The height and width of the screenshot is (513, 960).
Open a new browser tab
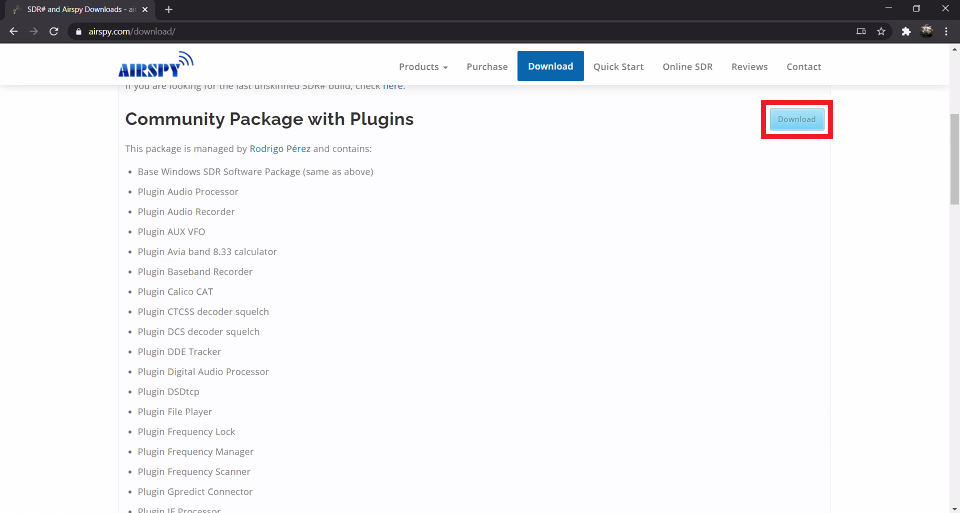pos(168,10)
